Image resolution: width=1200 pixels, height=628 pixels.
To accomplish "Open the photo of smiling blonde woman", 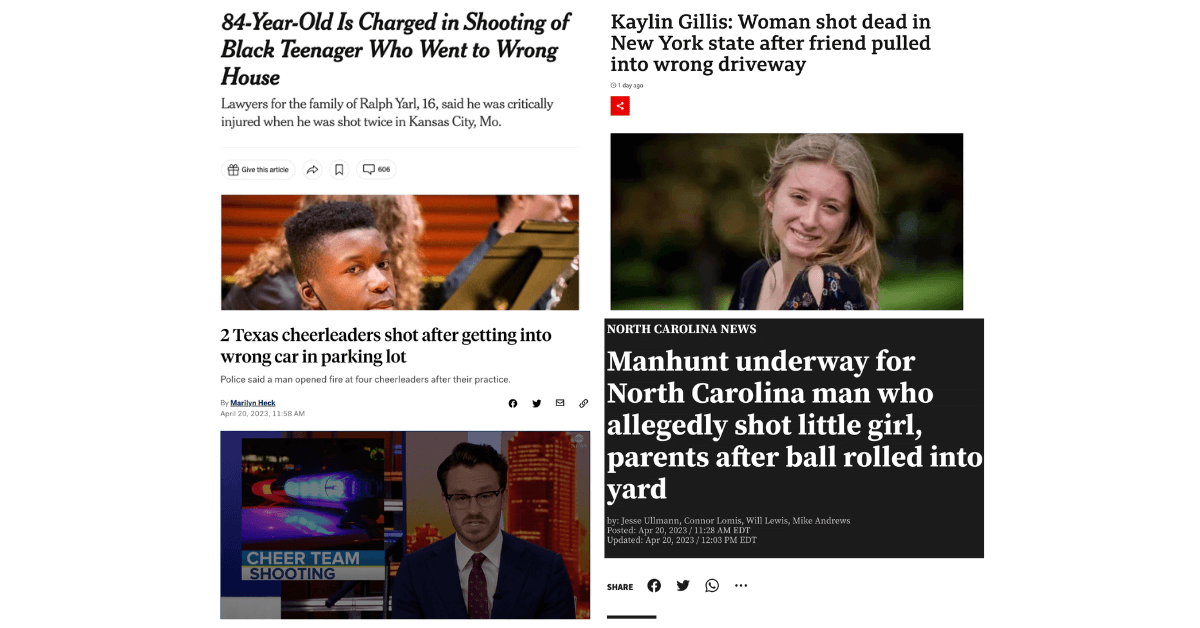I will click(787, 222).
